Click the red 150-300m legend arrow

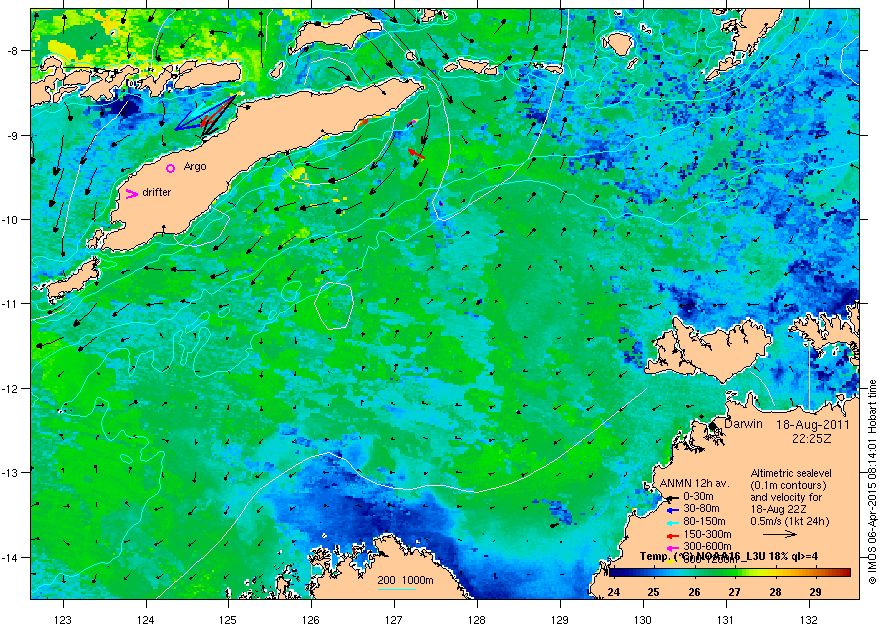click(x=672, y=535)
